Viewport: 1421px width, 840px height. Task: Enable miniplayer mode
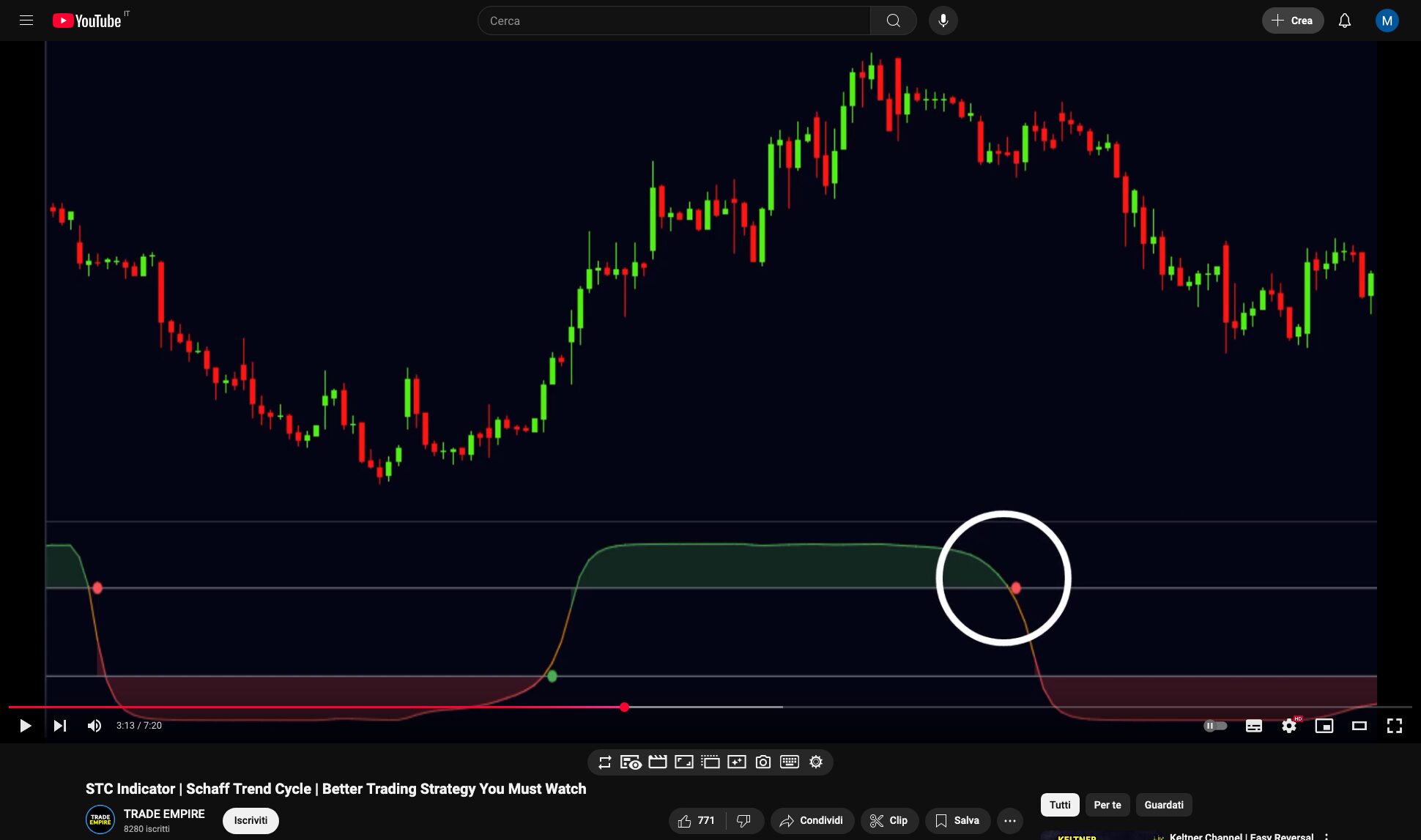pos(1324,726)
